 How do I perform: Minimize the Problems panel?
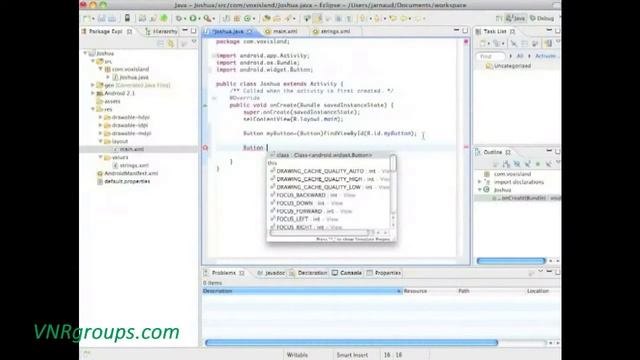[549, 271]
